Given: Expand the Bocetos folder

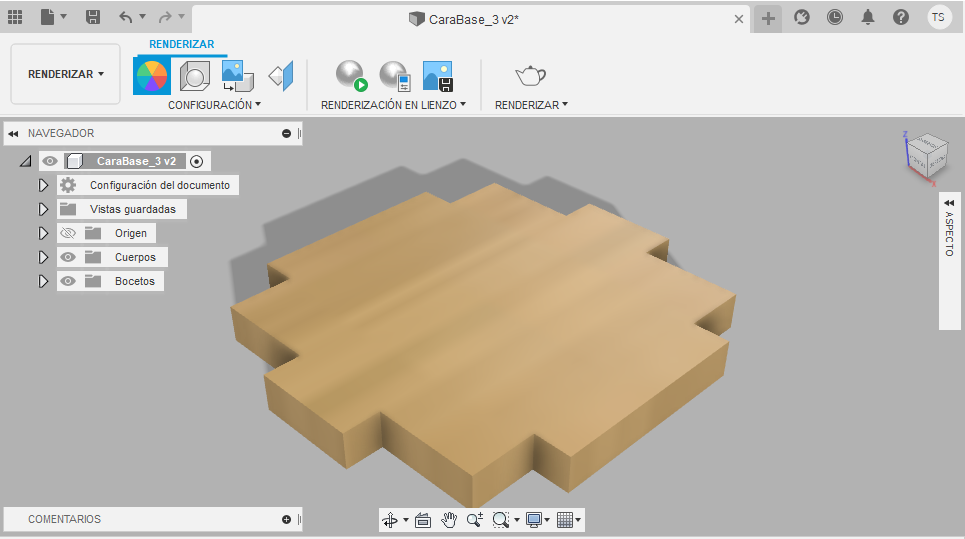Looking at the screenshot, I should [x=42, y=281].
